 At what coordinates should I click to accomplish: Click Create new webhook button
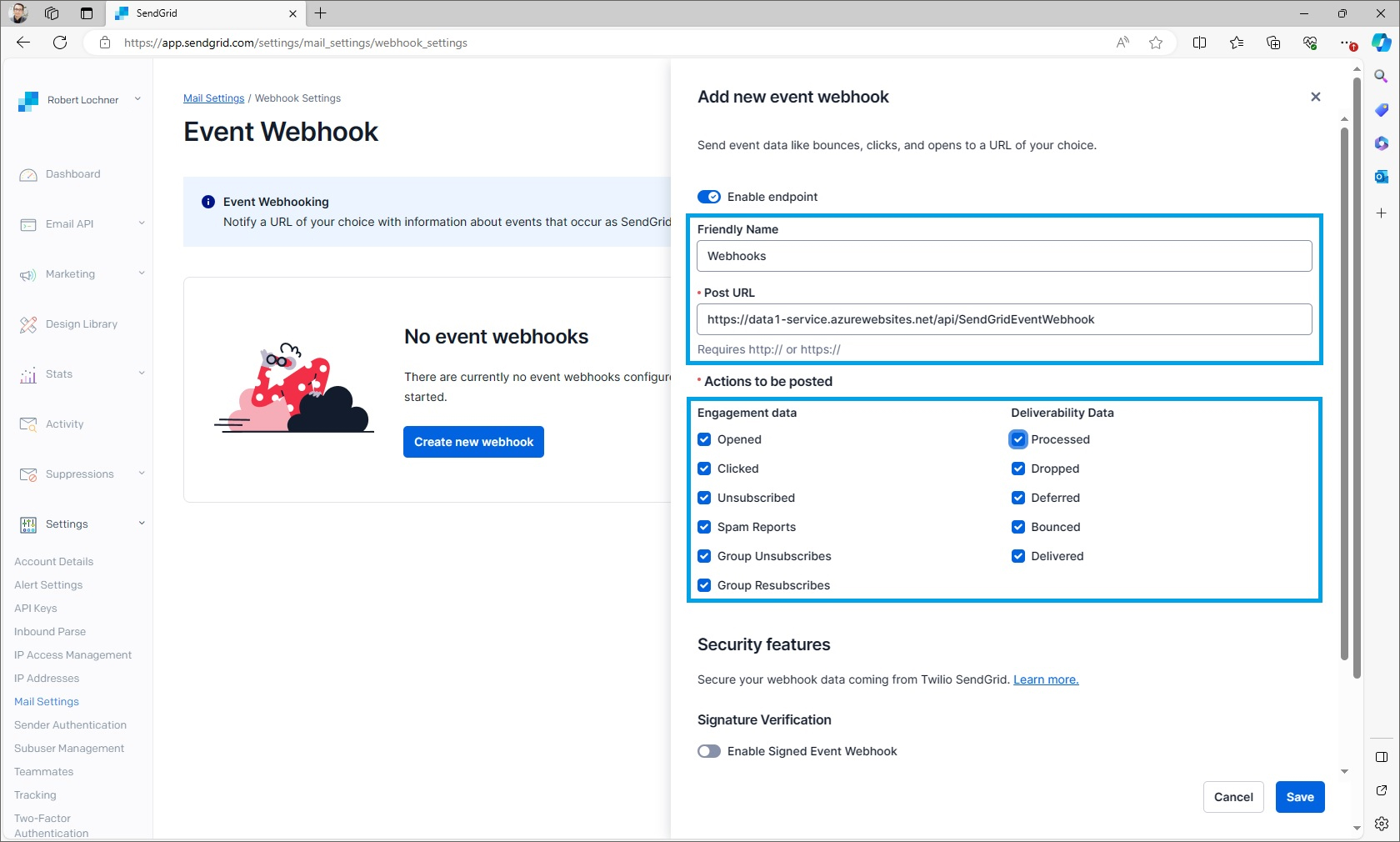(x=473, y=442)
